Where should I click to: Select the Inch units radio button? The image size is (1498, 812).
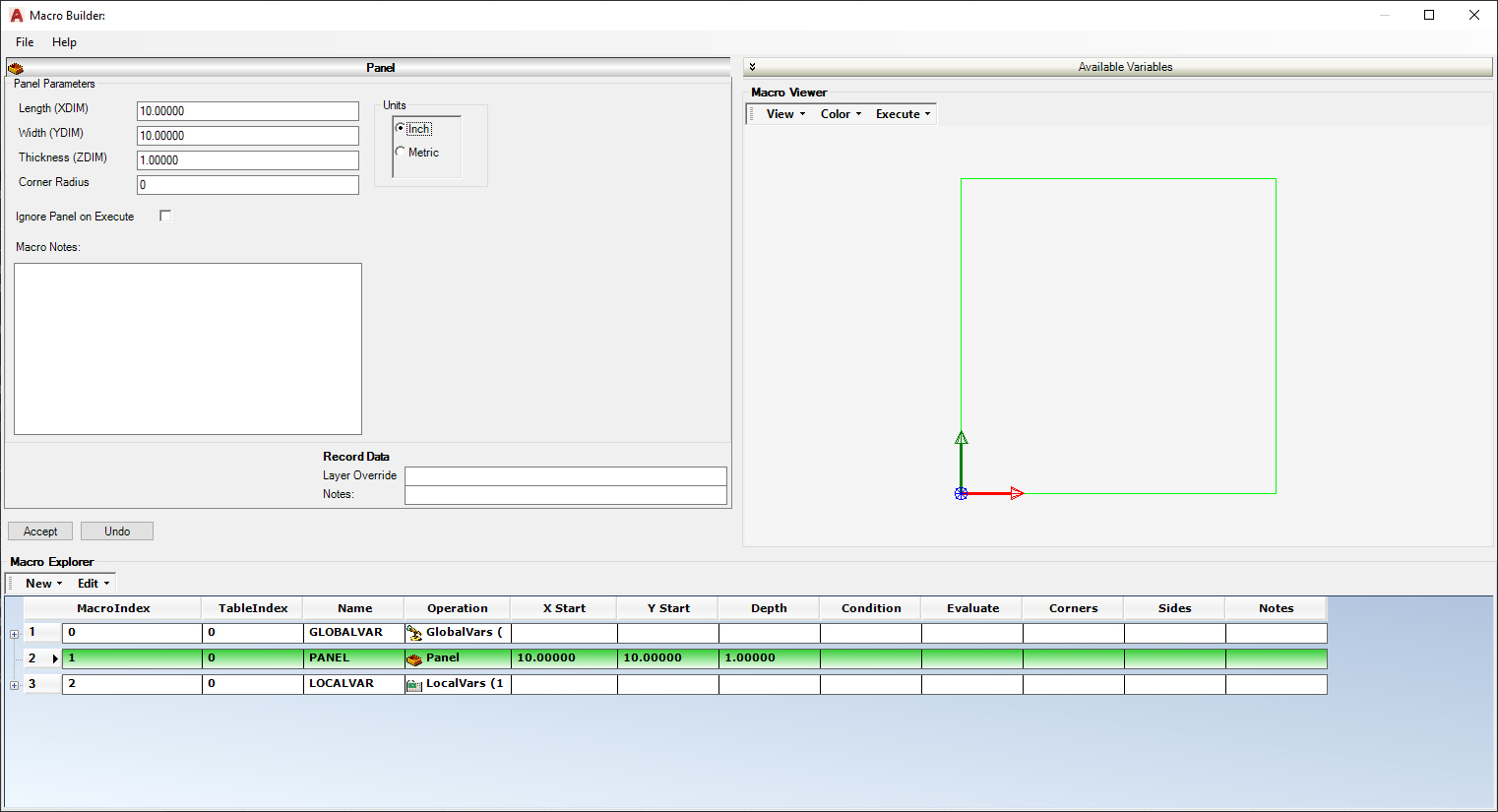coord(401,128)
